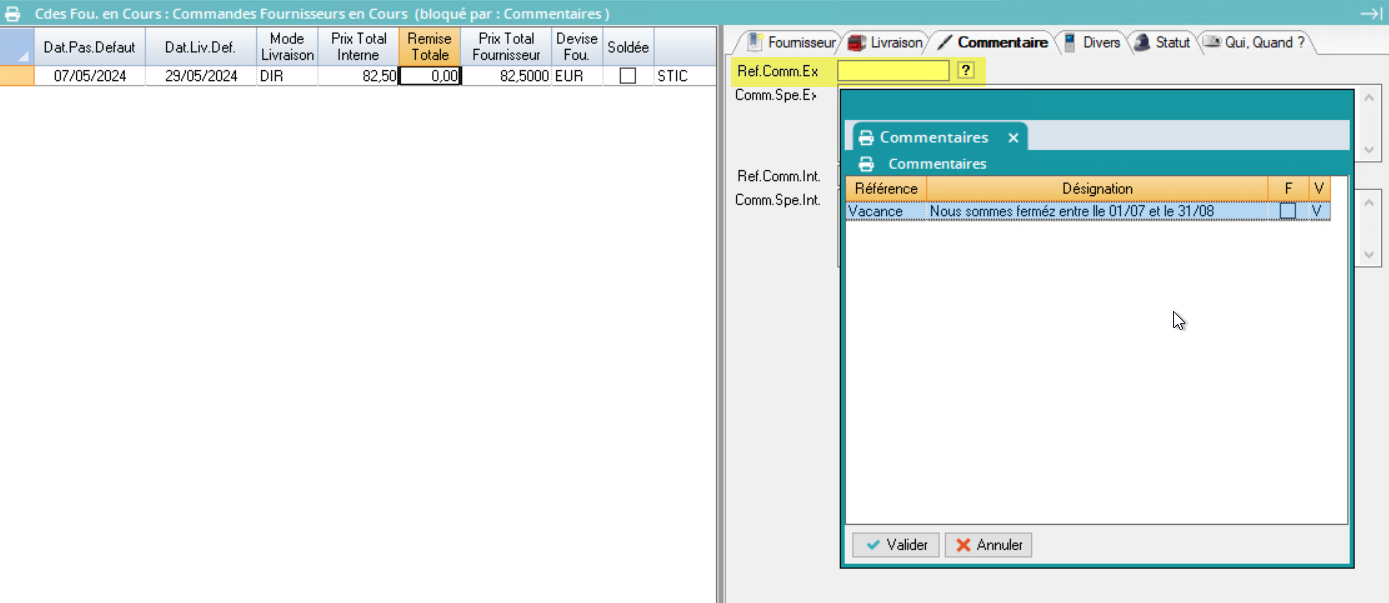This screenshot has width=1389, height=603.
Task: Close the Commentaires popup tab
Action: [1013, 138]
